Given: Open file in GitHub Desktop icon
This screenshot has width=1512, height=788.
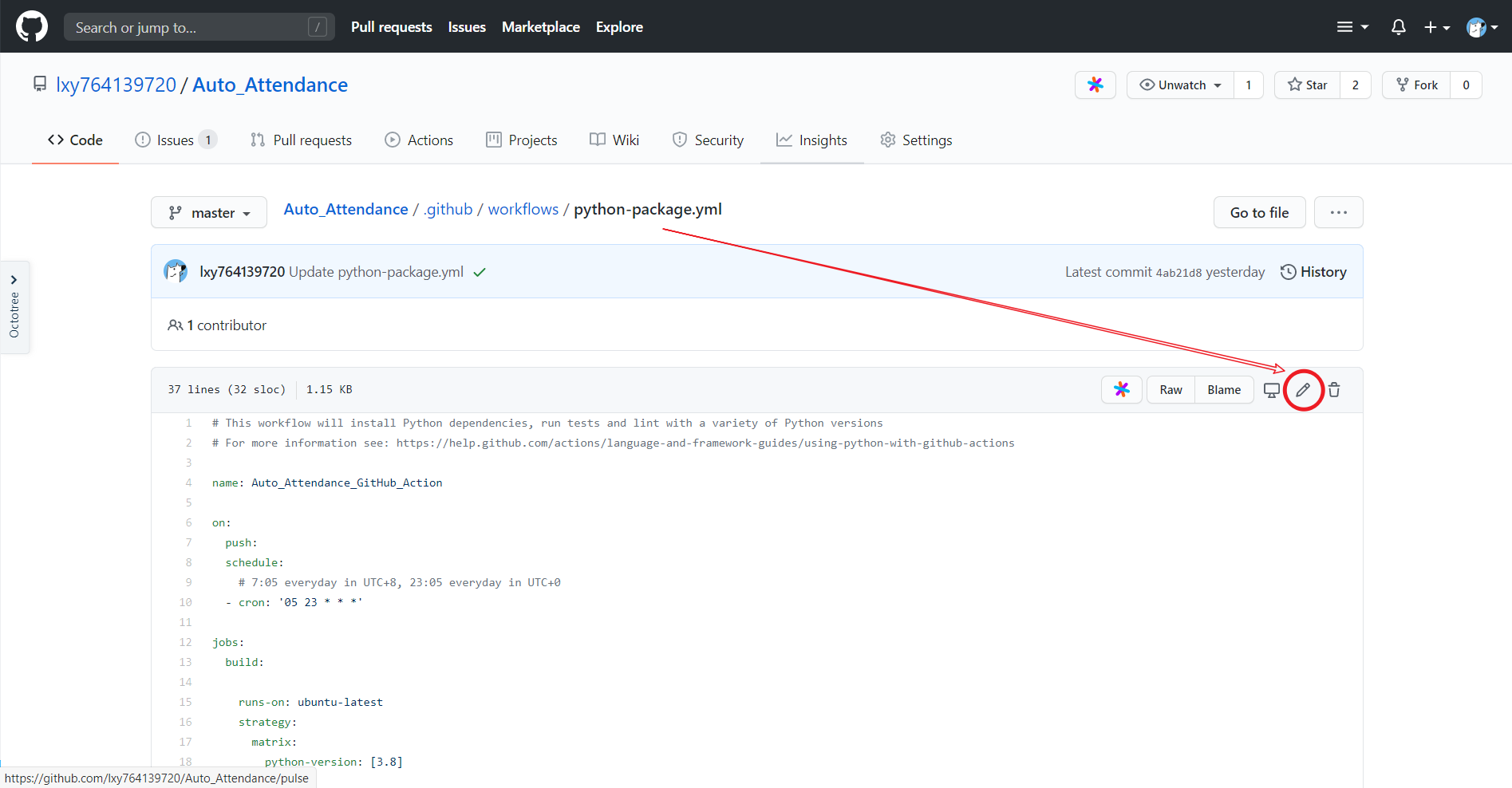Looking at the screenshot, I should 1272,390.
